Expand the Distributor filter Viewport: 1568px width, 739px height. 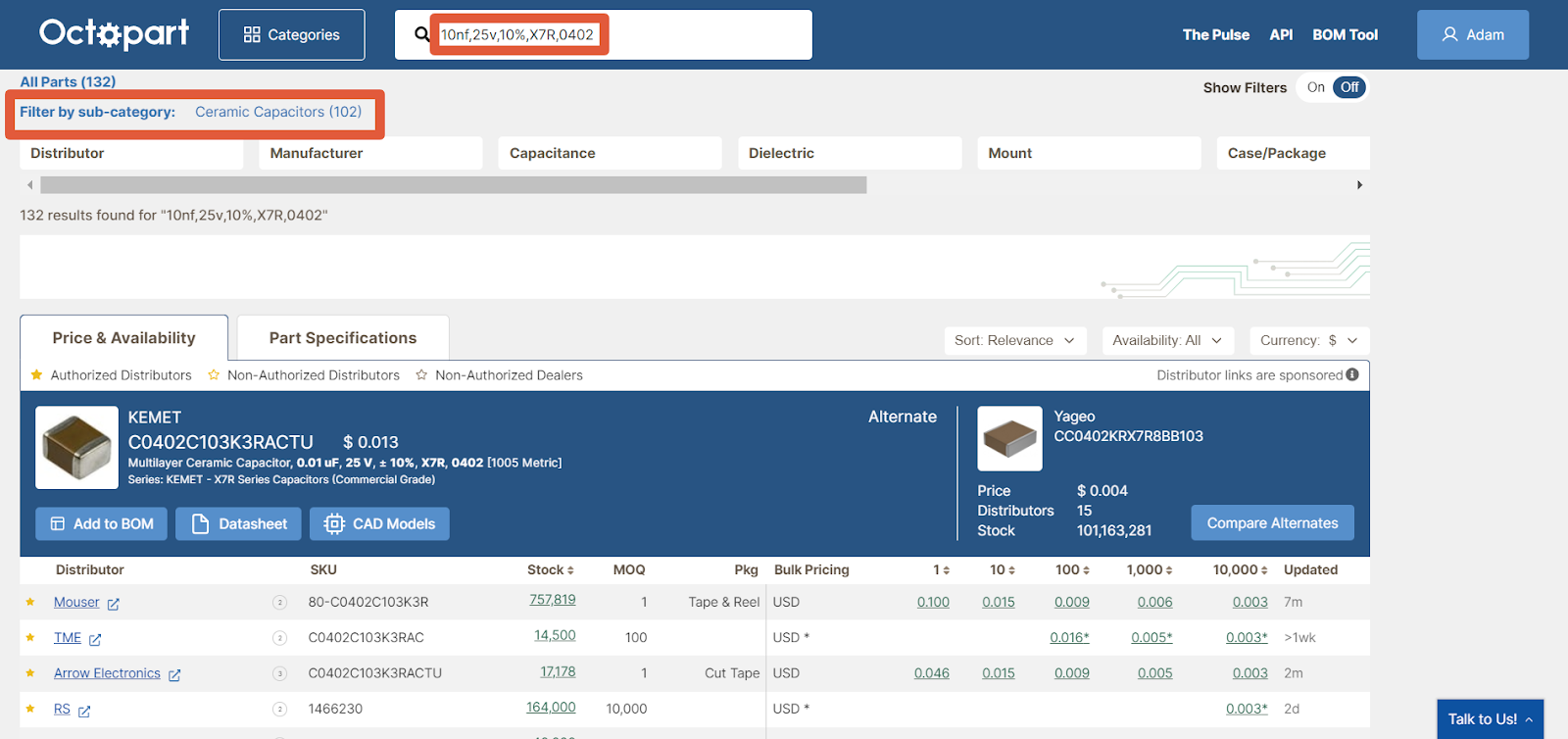(131, 153)
